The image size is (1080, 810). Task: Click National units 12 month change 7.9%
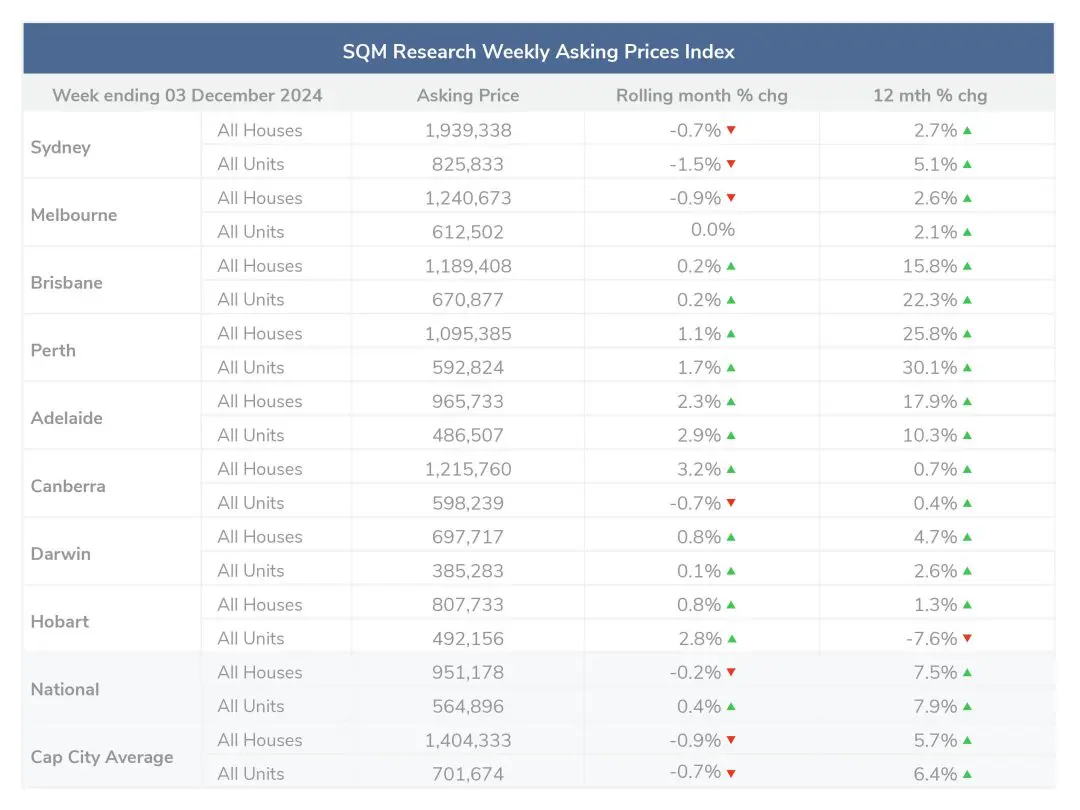click(935, 706)
